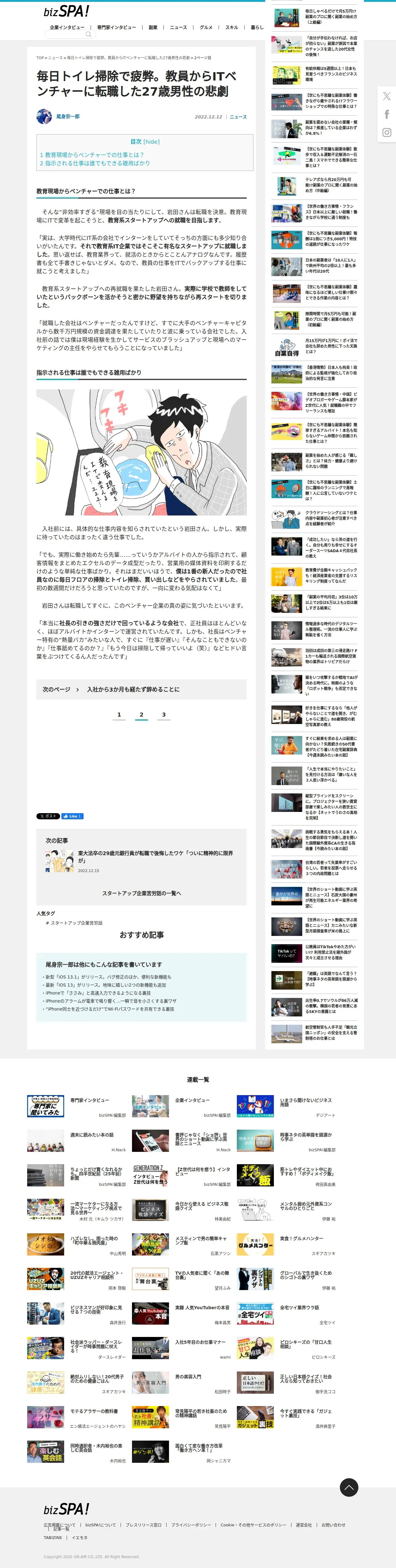
Task: Click the next-article thumbnail in 次の記事
Action: 60,861
